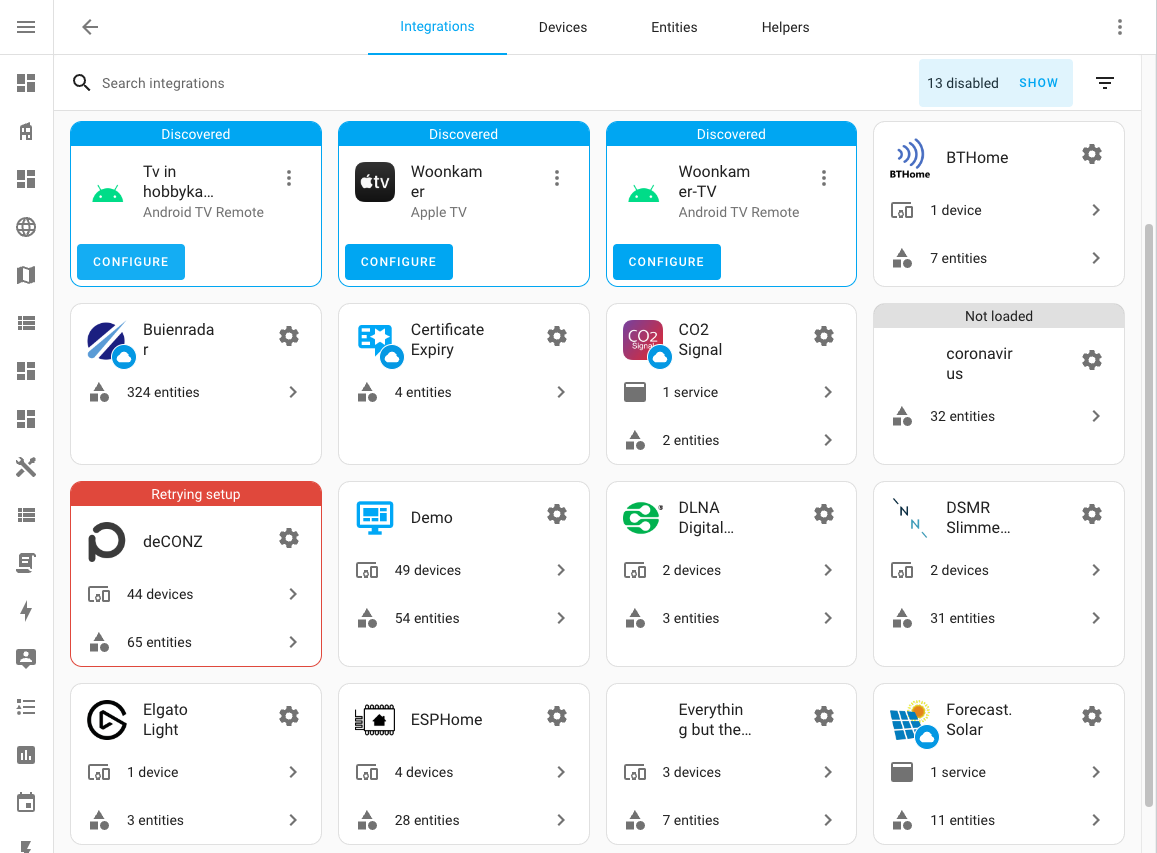
Task: Open Certificate Expiry settings gear
Action: (557, 336)
